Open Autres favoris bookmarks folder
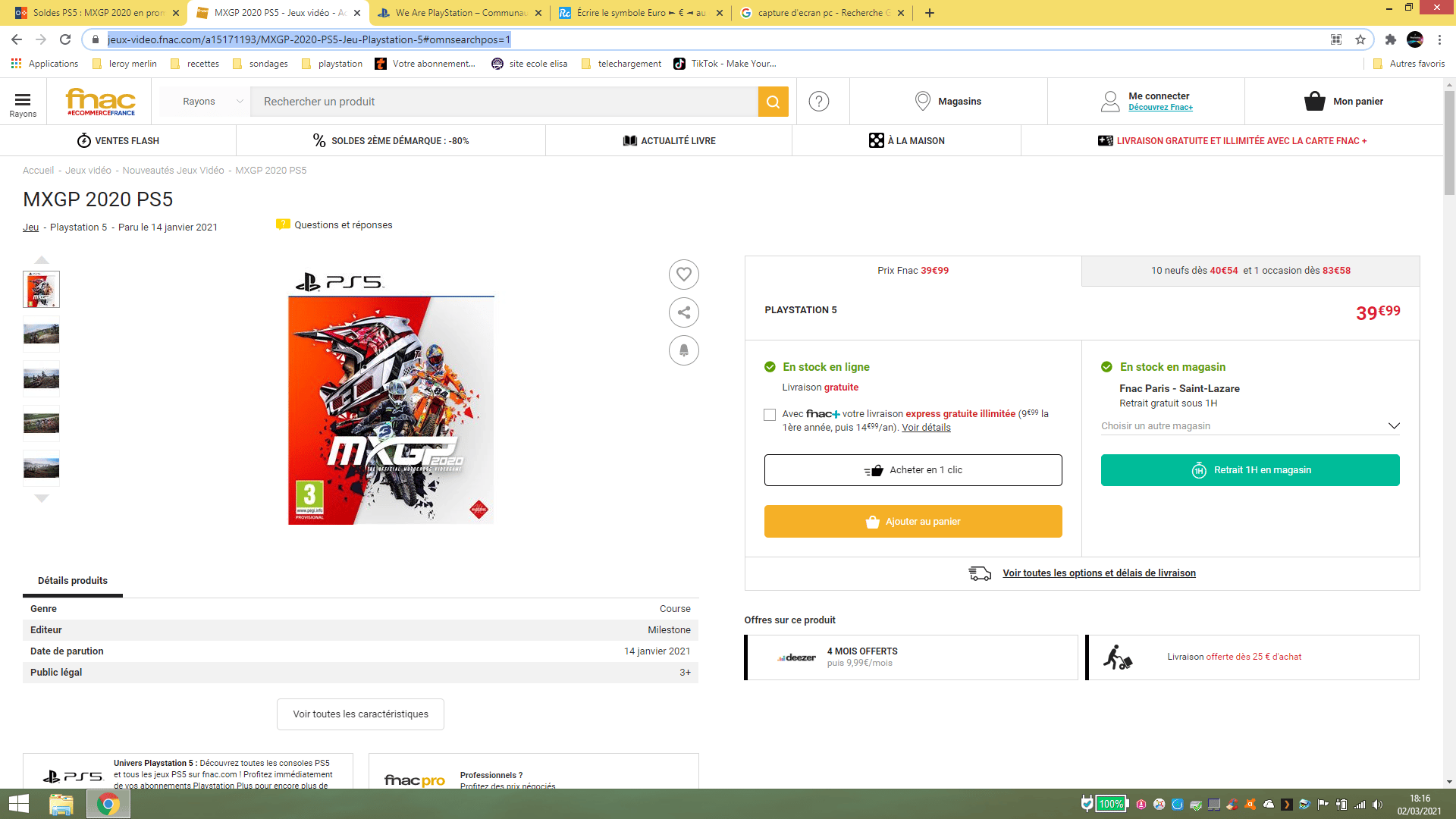The width and height of the screenshot is (1456, 819). point(1409,64)
